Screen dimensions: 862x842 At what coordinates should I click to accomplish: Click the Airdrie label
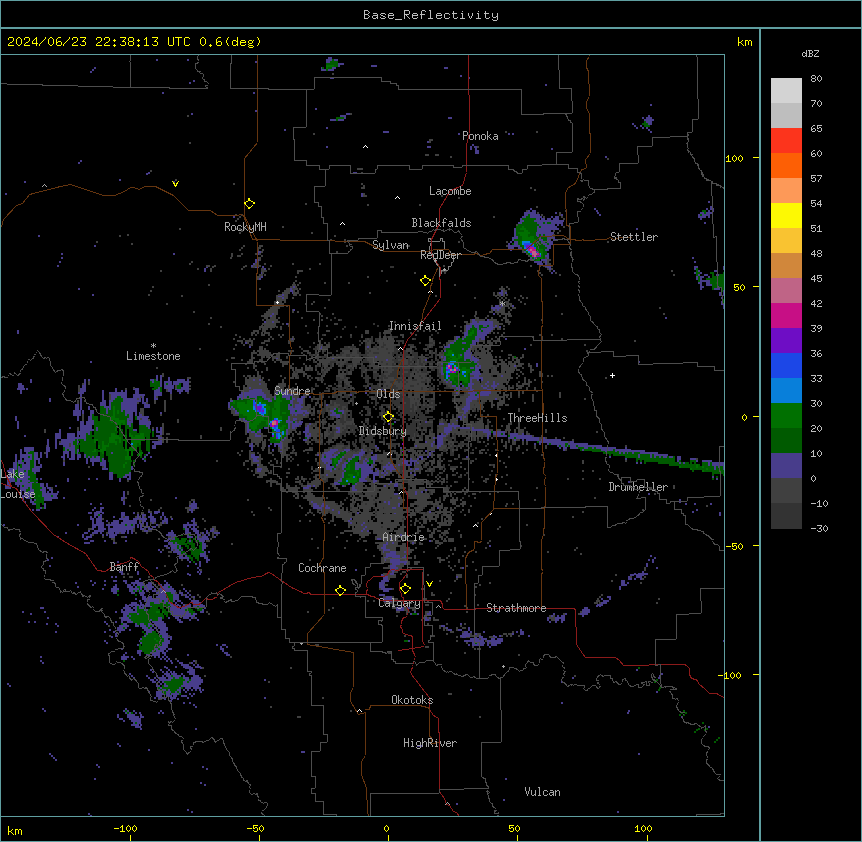pyautogui.click(x=403, y=537)
